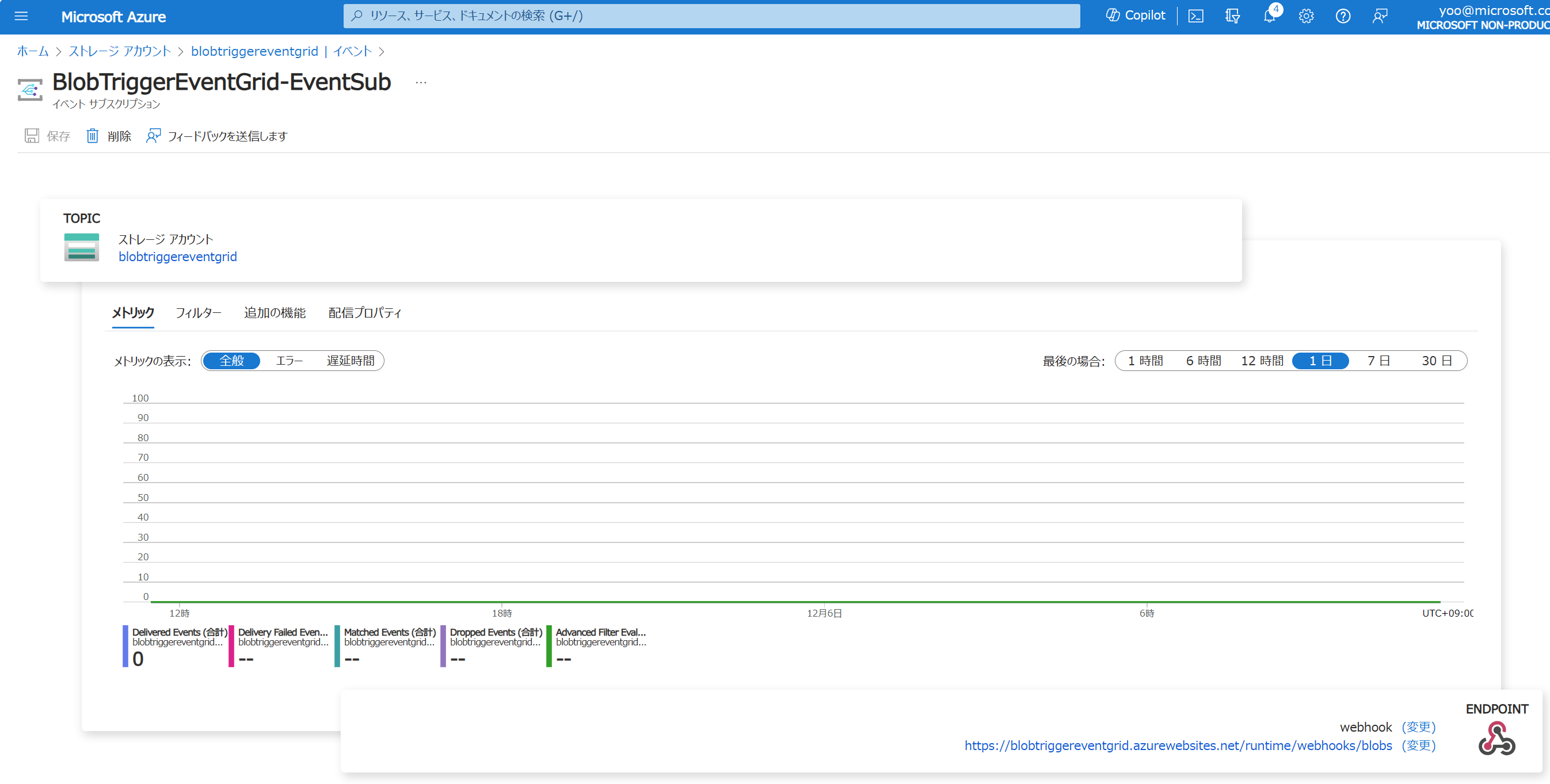Open Cloud Shell terminal
This screenshot has width=1550, height=784.
[1195, 16]
